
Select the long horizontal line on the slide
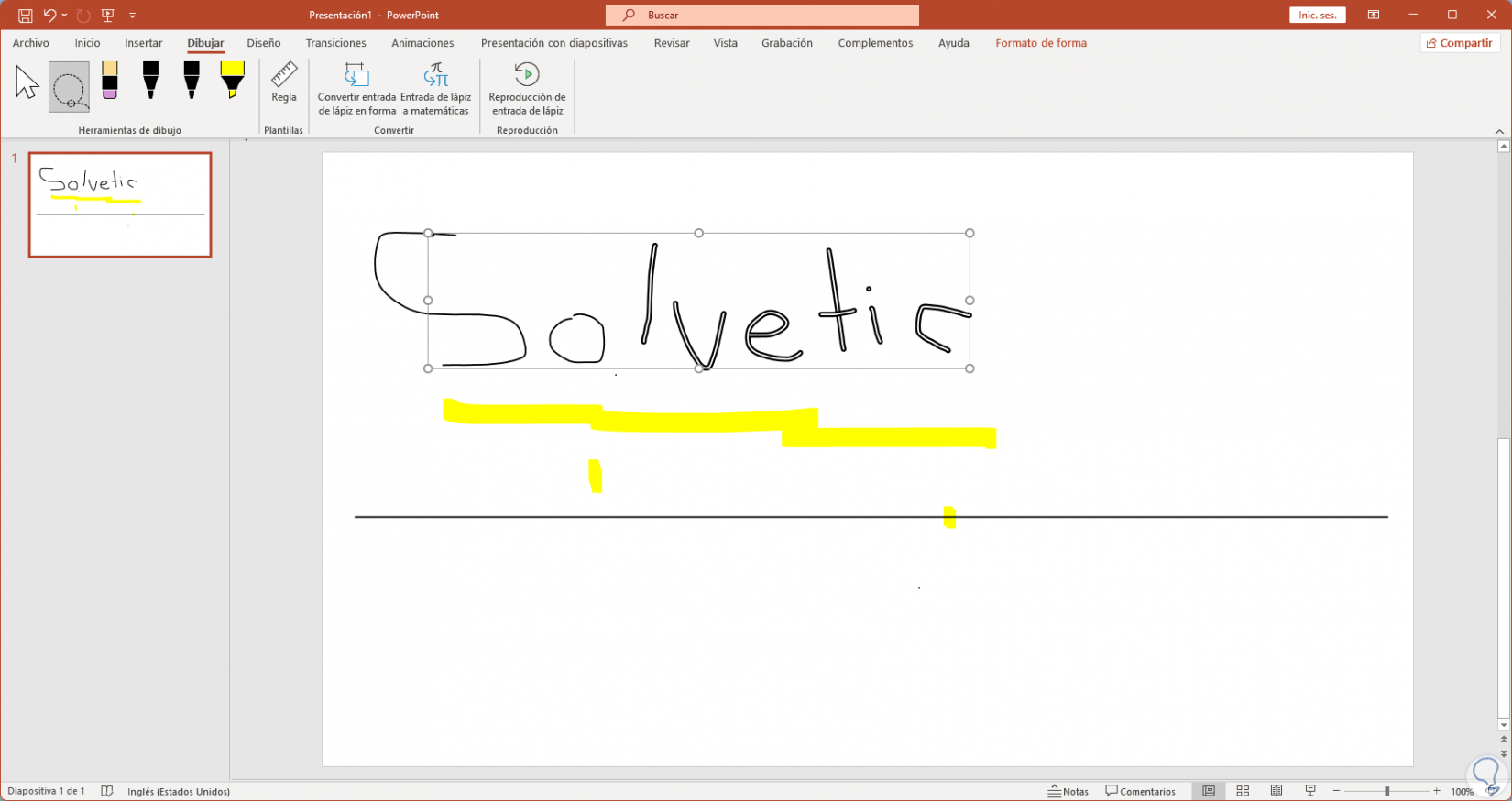click(871, 517)
